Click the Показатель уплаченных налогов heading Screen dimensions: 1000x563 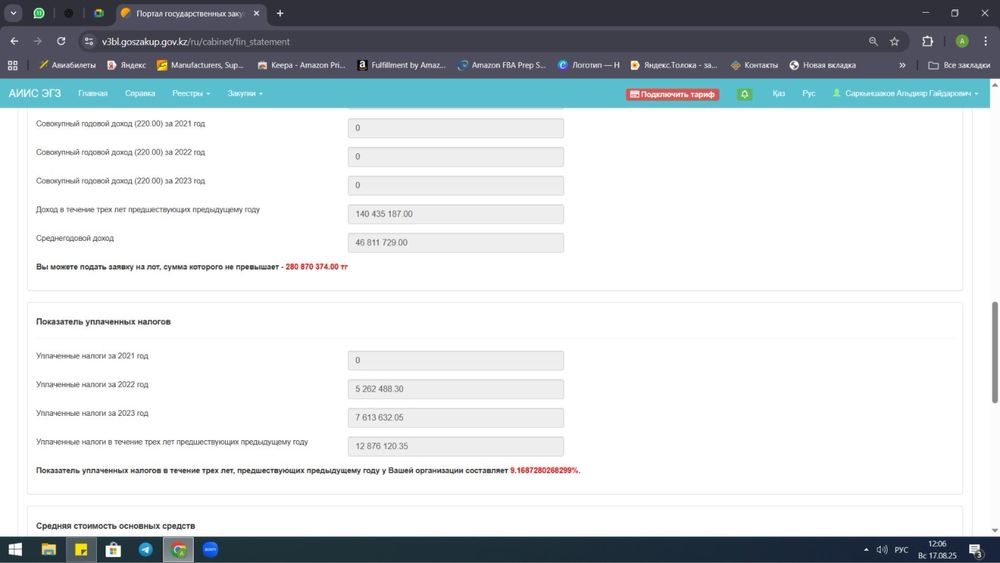[x=103, y=322]
